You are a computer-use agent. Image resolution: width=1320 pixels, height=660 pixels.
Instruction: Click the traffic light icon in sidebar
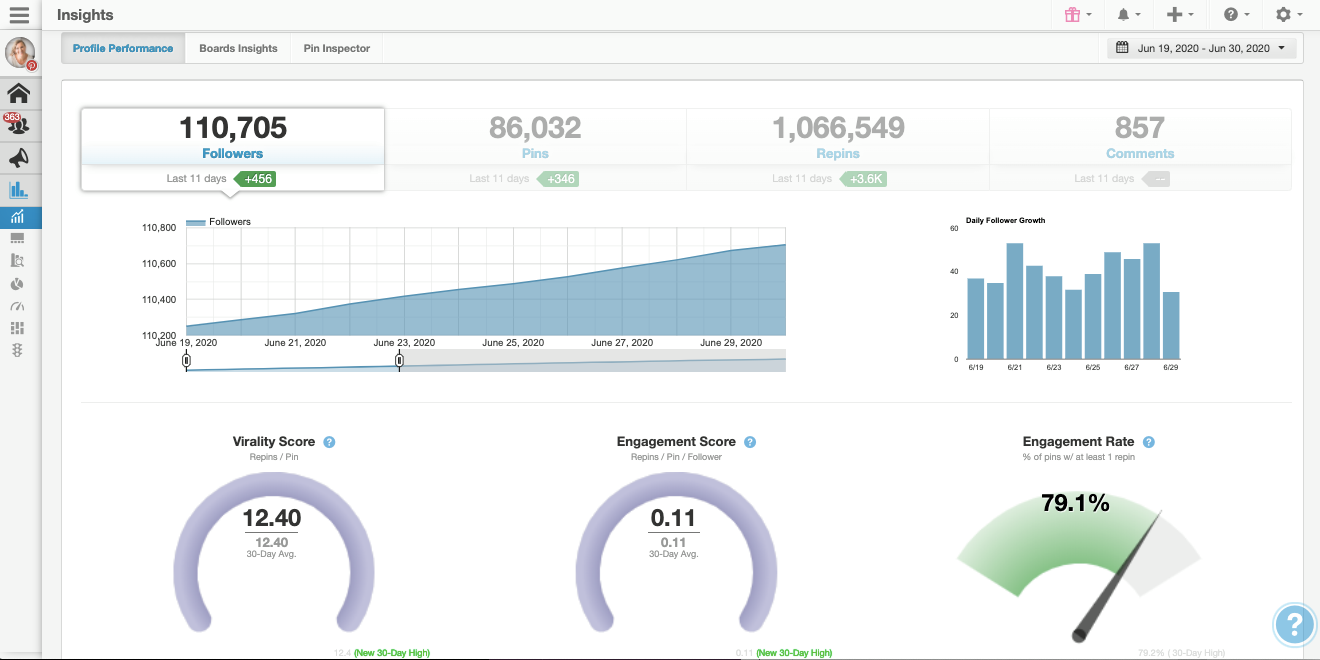click(17, 350)
